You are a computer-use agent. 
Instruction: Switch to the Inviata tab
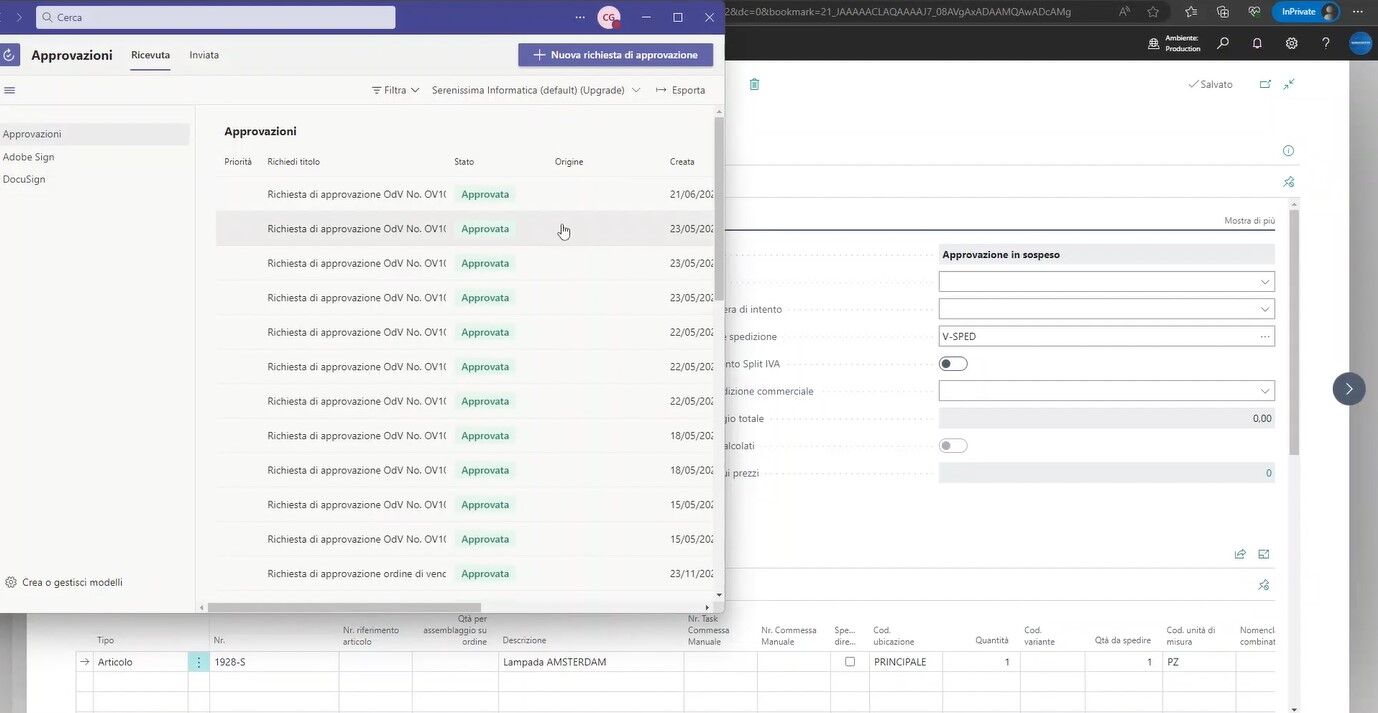click(x=204, y=55)
